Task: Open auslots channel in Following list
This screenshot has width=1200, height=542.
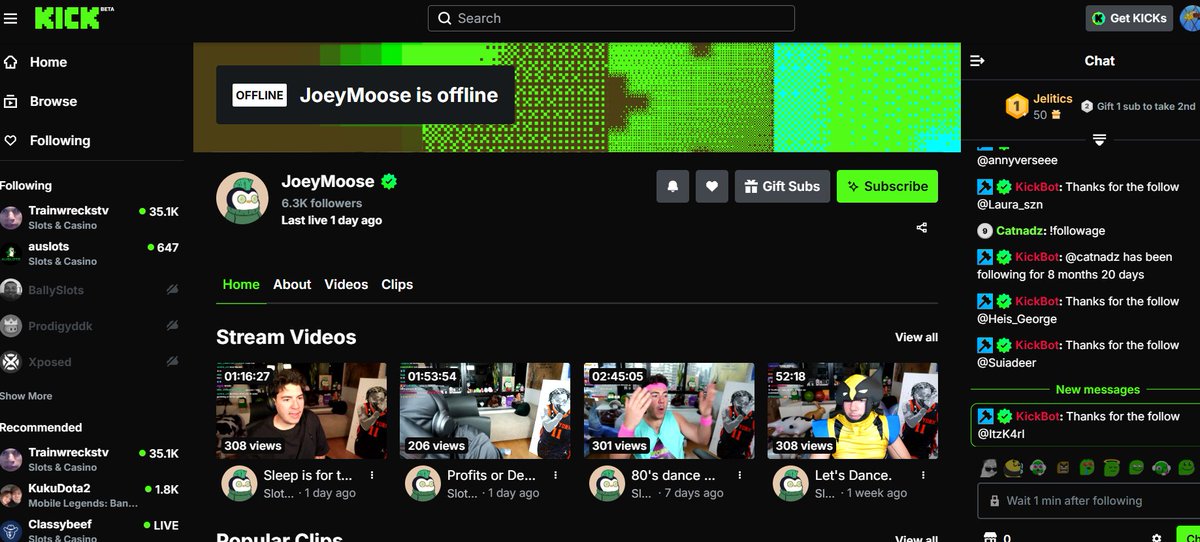Action: coord(90,253)
